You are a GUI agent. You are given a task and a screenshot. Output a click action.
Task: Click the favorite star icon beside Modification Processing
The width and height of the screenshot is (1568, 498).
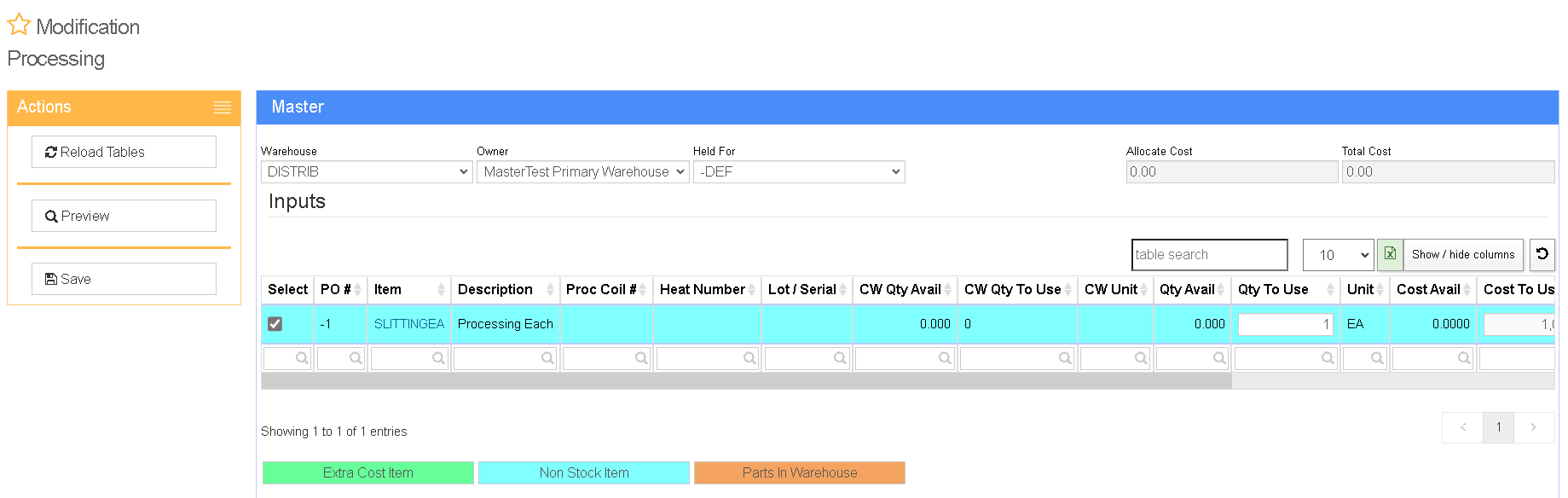[x=19, y=25]
